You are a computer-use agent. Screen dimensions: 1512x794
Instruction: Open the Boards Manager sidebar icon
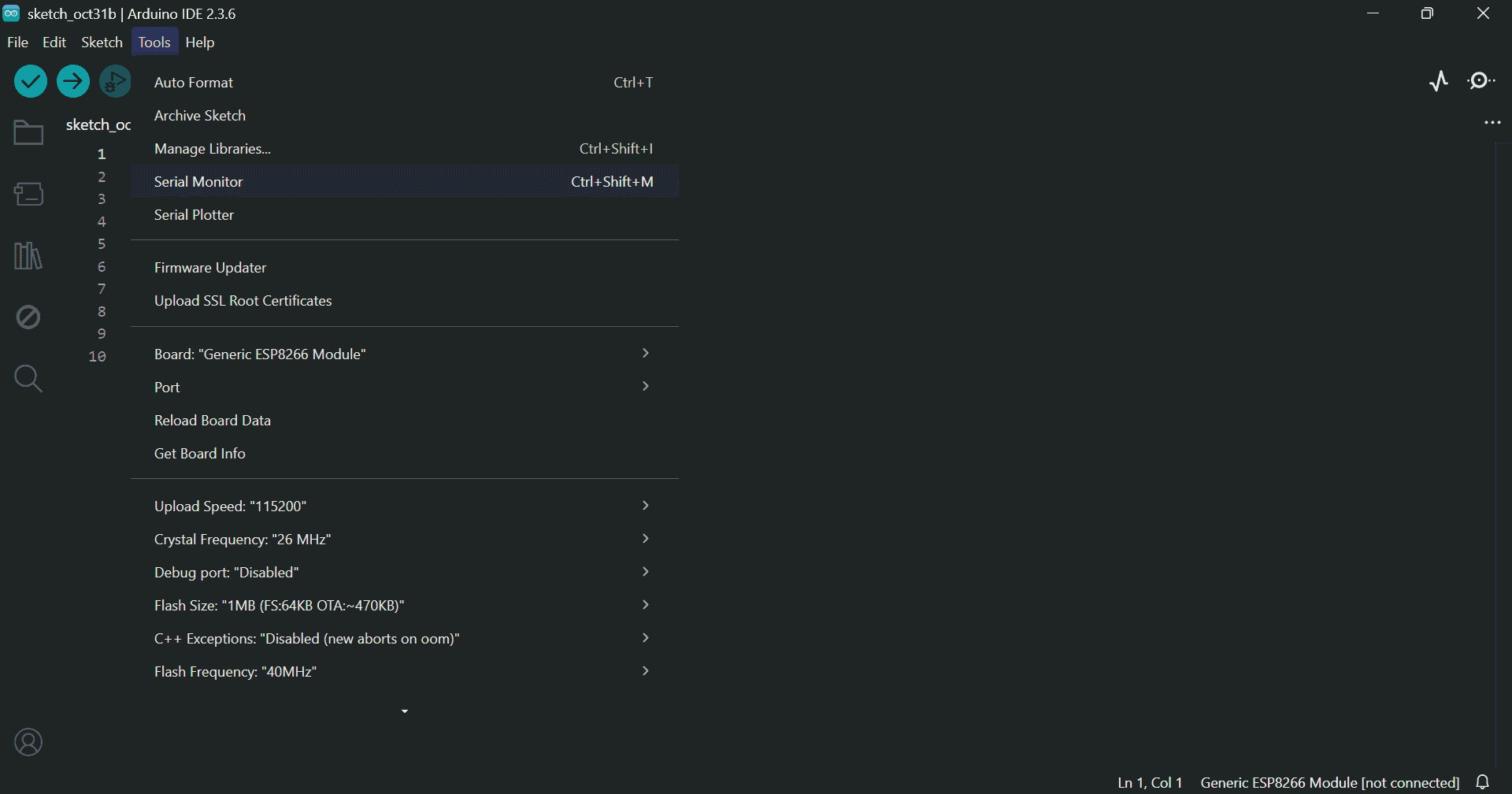pyautogui.click(x=28, y=194)
